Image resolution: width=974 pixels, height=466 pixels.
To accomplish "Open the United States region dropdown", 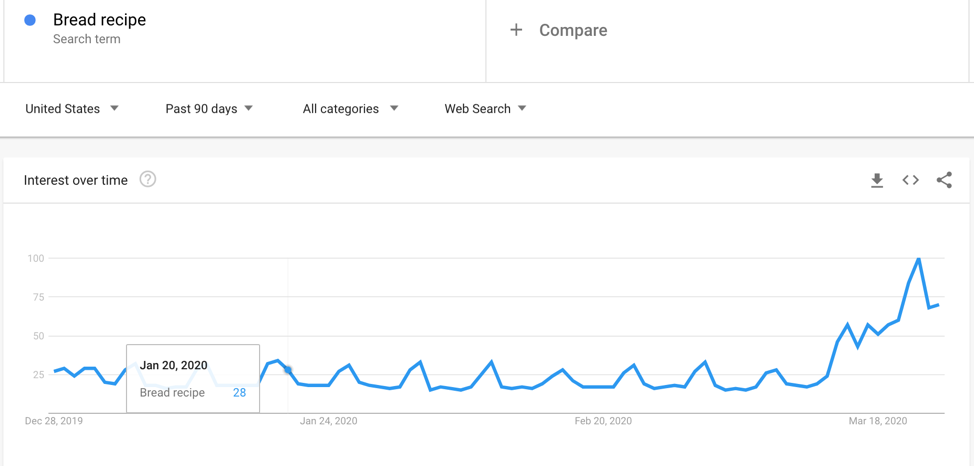I will tap(72, 108).
